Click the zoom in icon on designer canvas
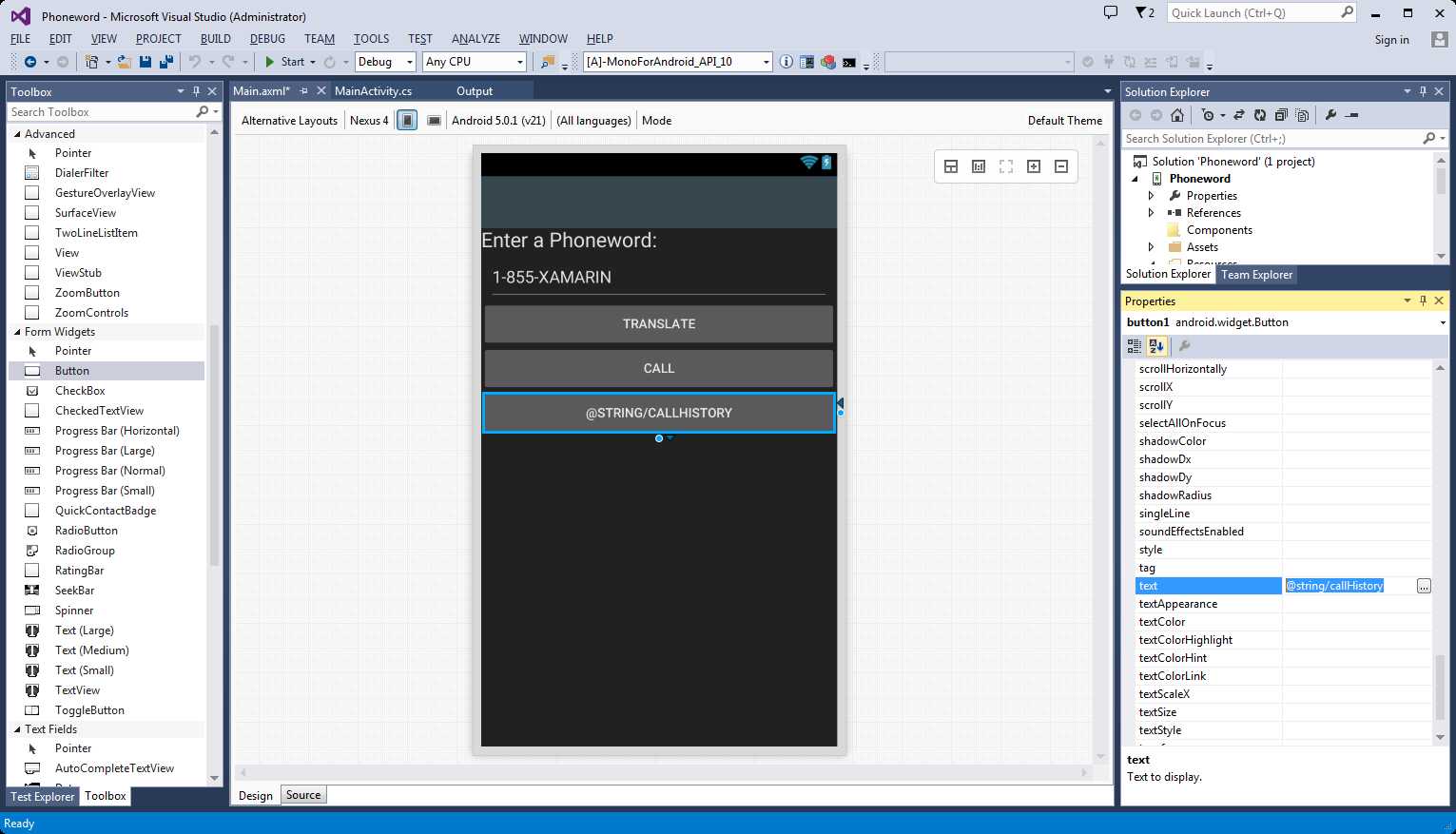1456x834 pixels. pos(1034,166)
